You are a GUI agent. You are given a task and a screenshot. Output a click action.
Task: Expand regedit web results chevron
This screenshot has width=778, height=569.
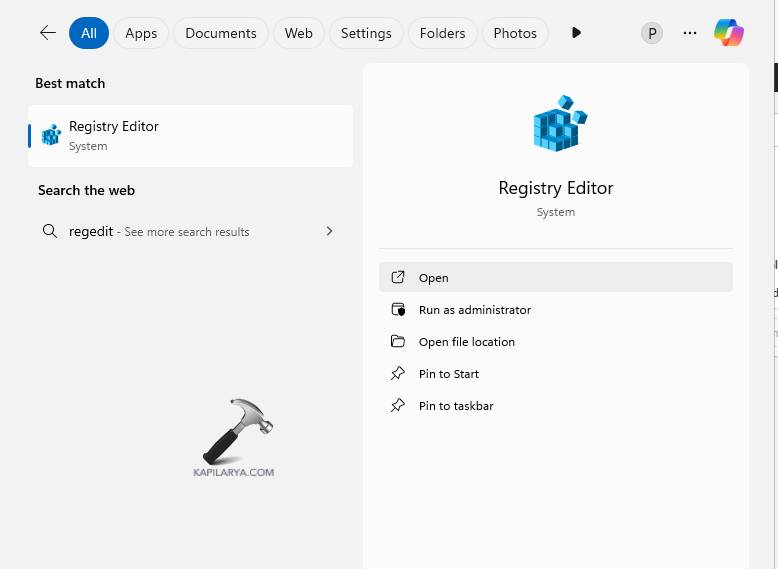click(x=329, y=231)
